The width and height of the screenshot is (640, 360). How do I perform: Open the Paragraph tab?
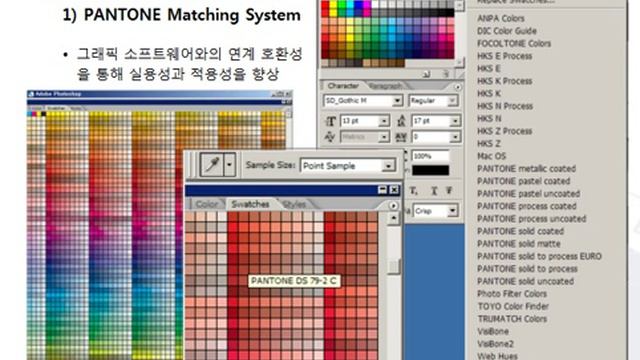coord(386,86)
